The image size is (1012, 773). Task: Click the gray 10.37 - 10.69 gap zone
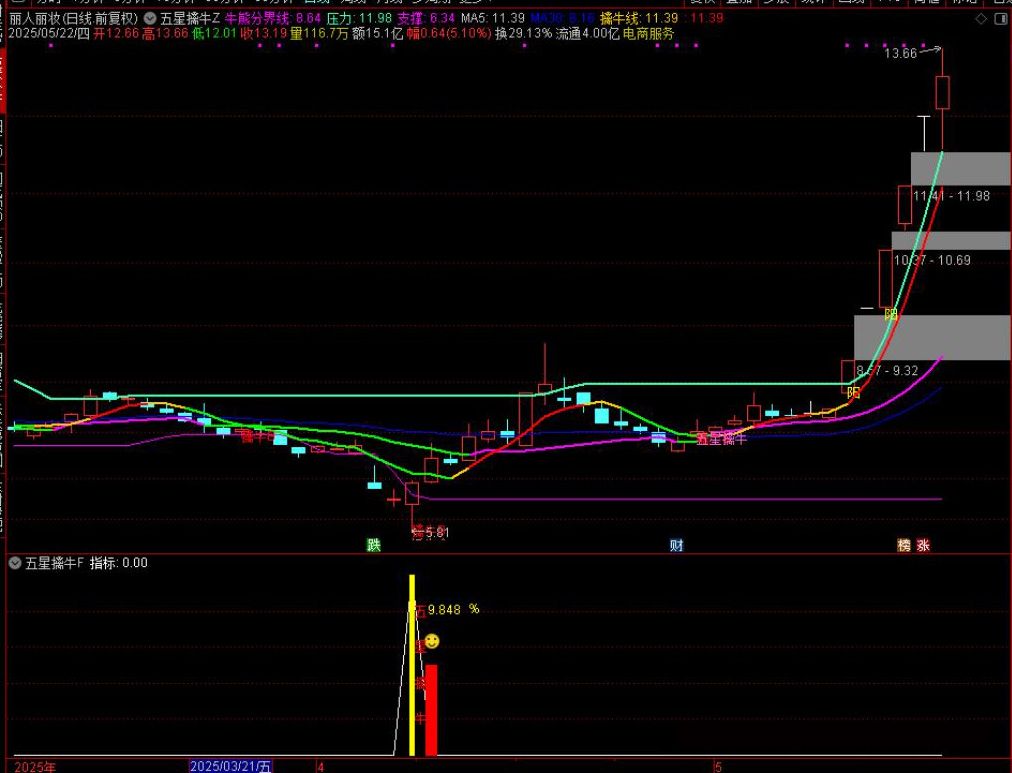point(950,240)
